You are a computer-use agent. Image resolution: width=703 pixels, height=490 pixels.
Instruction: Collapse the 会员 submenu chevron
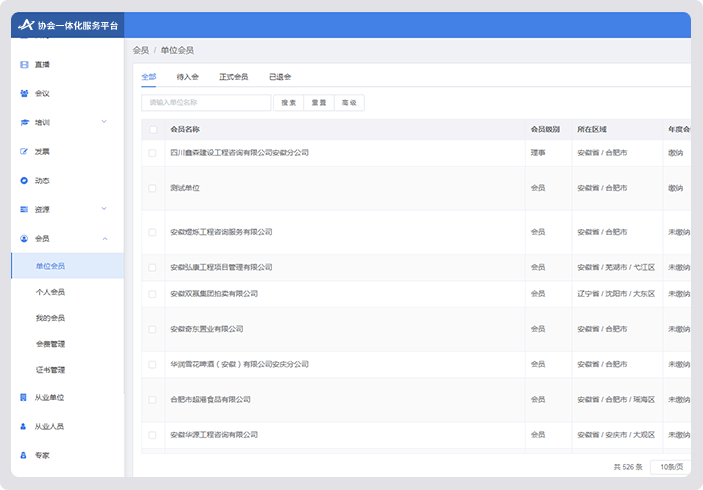104,238
